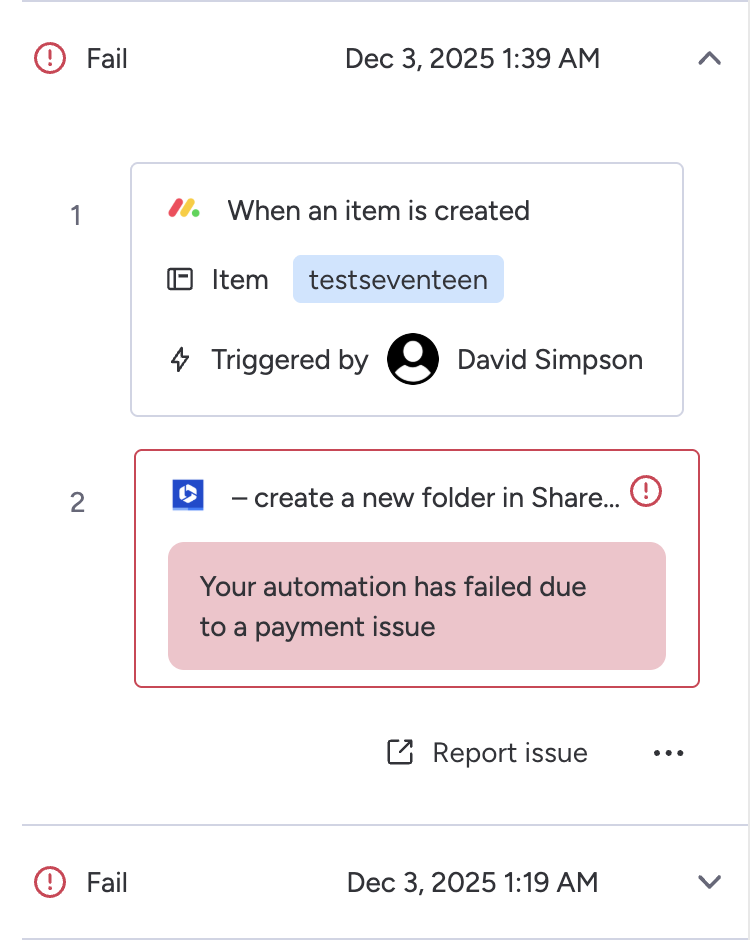The height and width of the screenshot is (940, 750).
Task: Click the Dec 3, 2025 1:39 AM timestamp
Action: pyautogui.click(x=472, y=59)
